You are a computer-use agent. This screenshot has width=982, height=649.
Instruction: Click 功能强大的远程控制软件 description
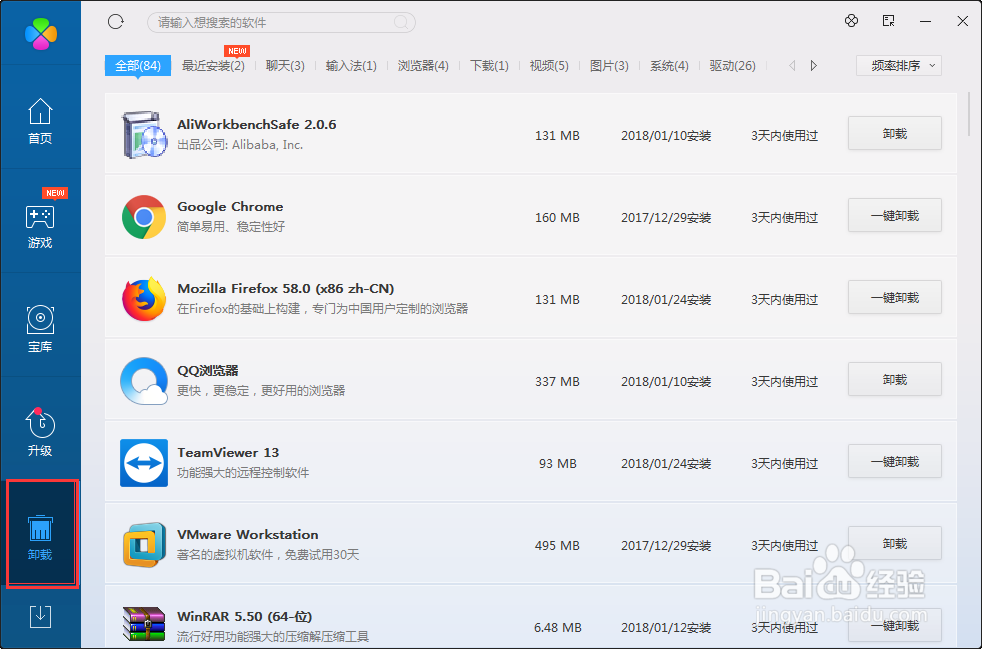(243, 473)
